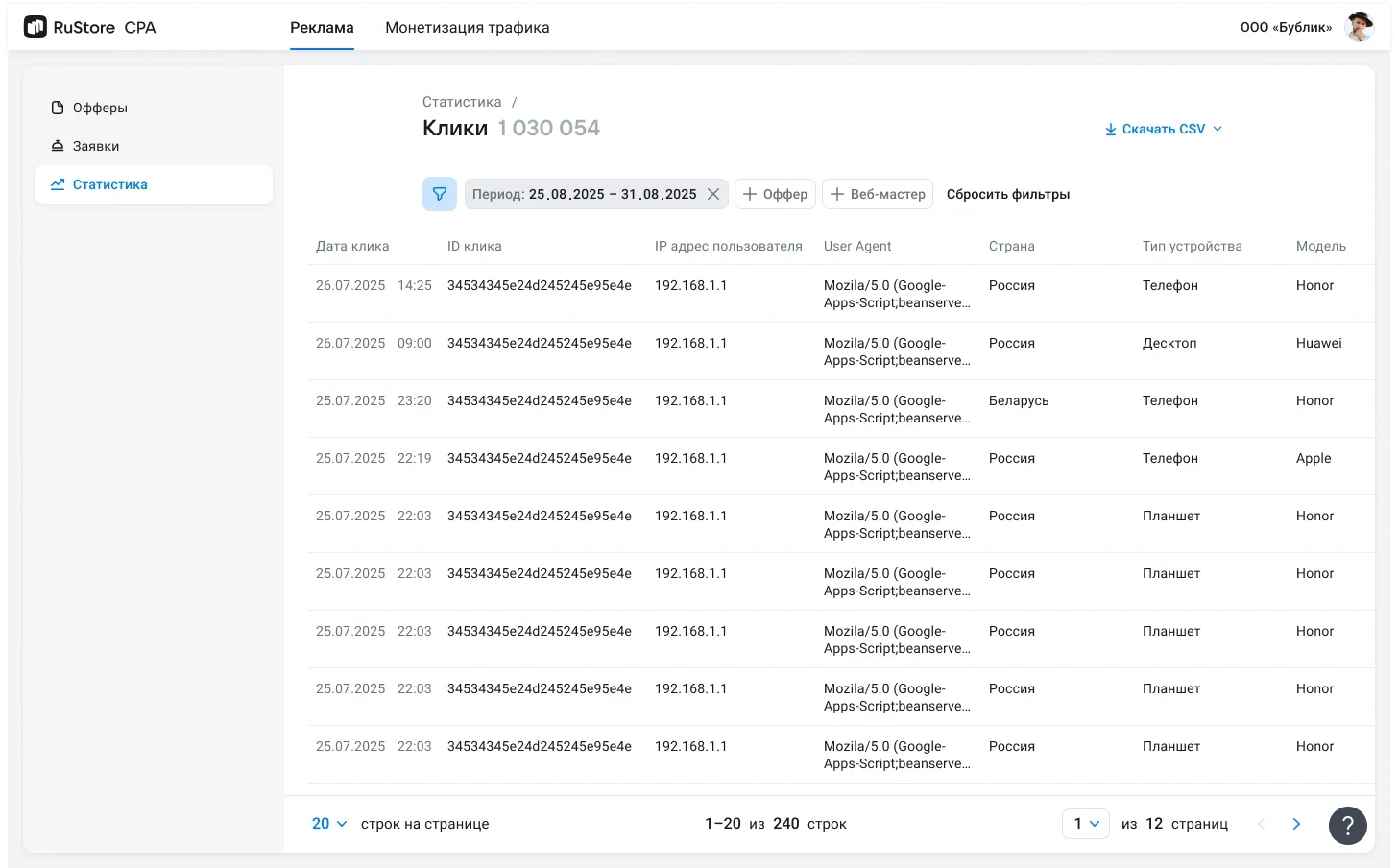Click the RuStore logo icon

pyautogui.click(x=36, y=28)
